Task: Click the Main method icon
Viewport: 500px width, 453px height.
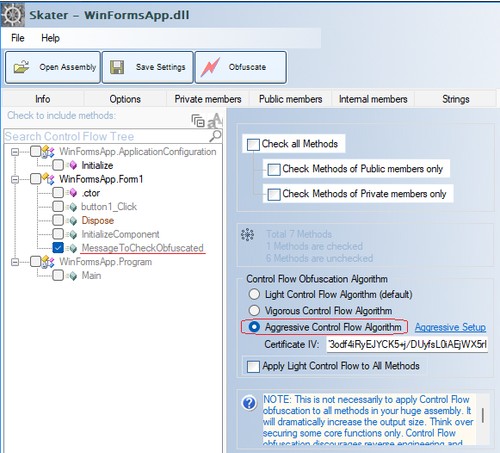Action: click(71, 276)
